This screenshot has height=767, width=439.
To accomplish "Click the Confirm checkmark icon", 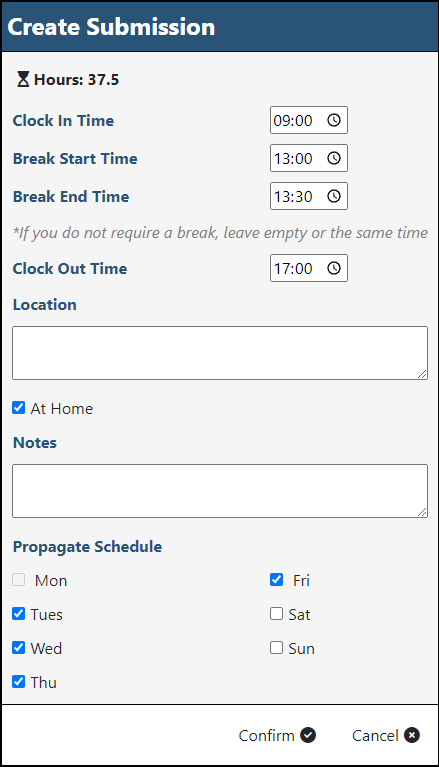I will click(x=308, y=735).
